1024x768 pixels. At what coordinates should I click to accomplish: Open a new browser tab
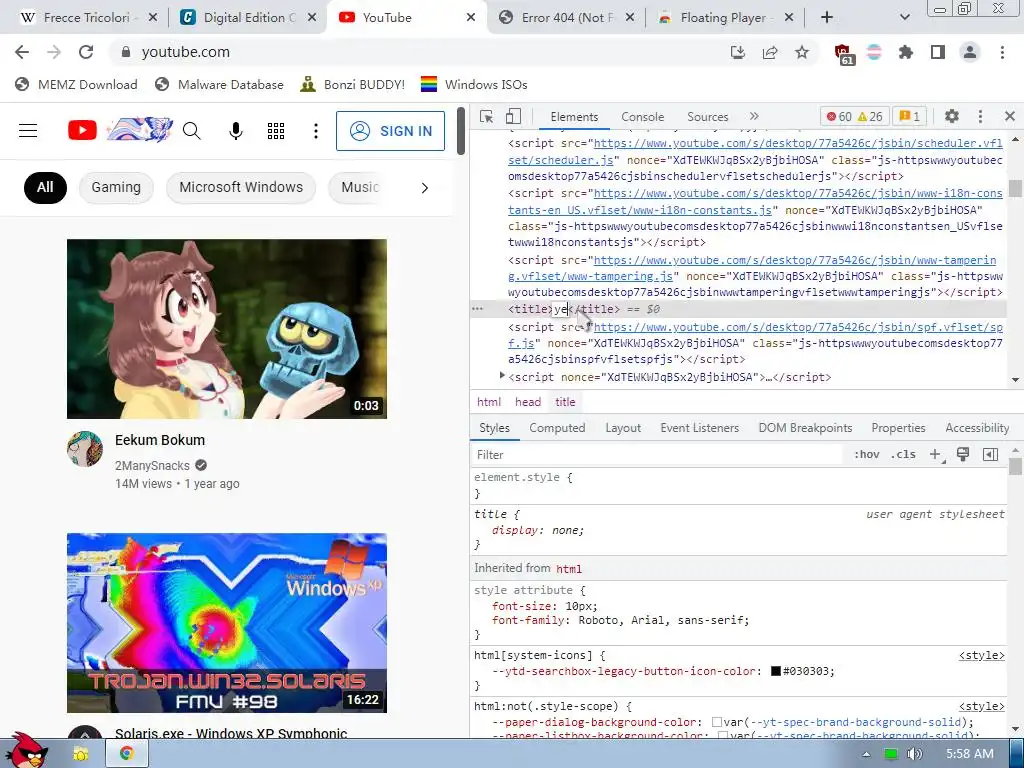click(x=827, y=18)
